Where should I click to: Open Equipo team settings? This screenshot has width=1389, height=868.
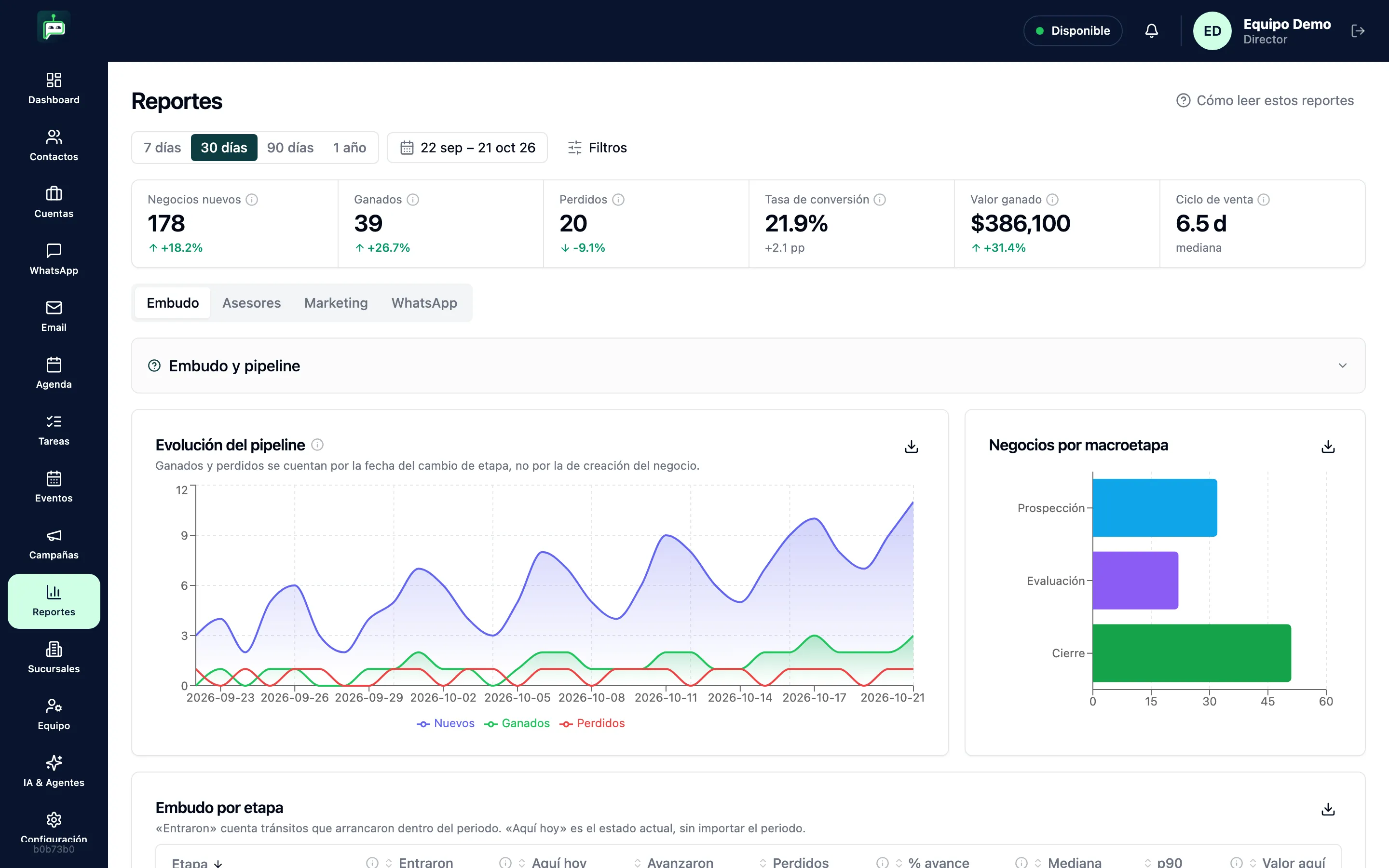(x=54, y=714)
